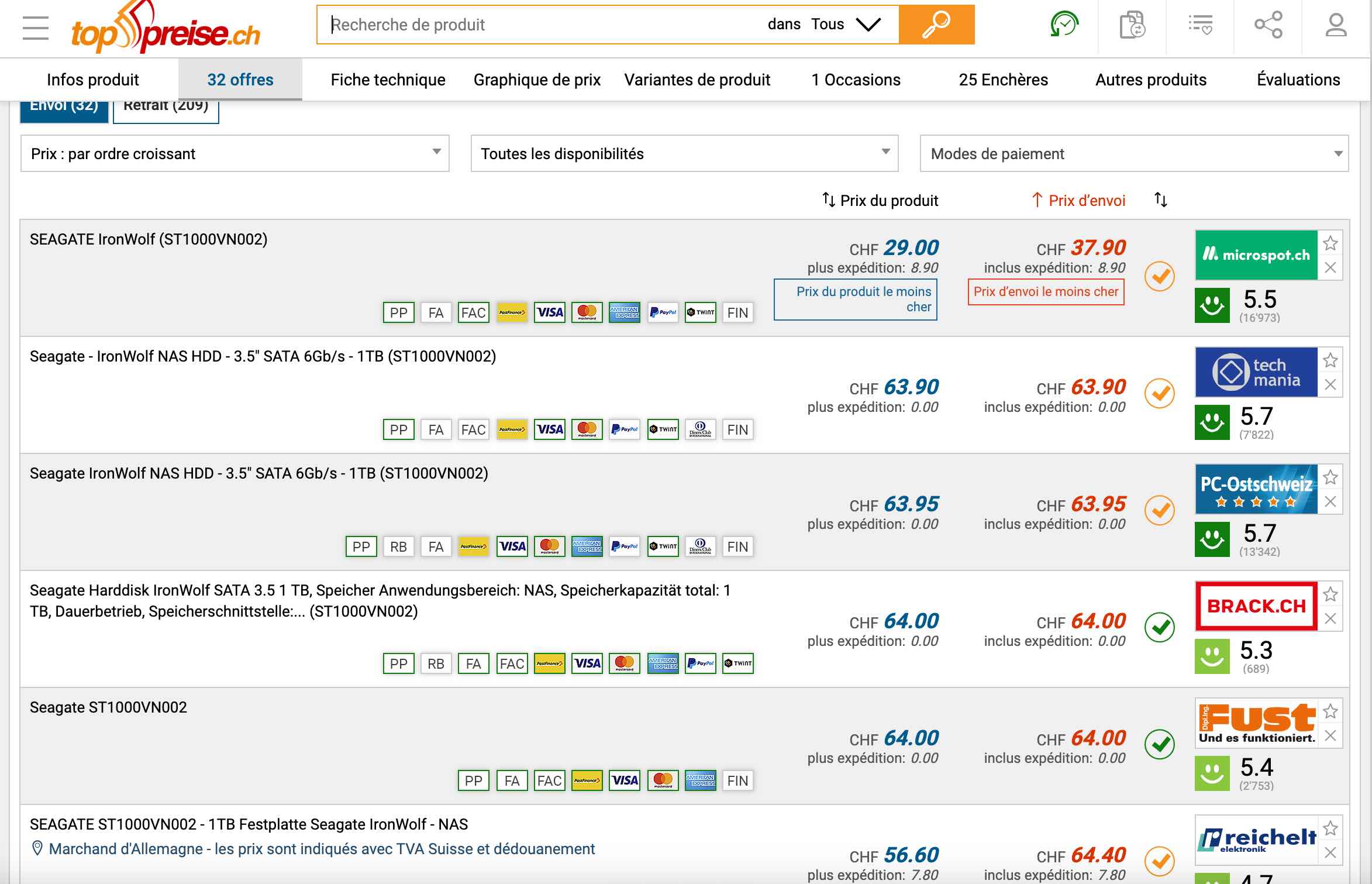This screenshot has width=1372, height=884.
Task: Open the Marchand d'Allemagne TVA link
Action: (322, 848)
